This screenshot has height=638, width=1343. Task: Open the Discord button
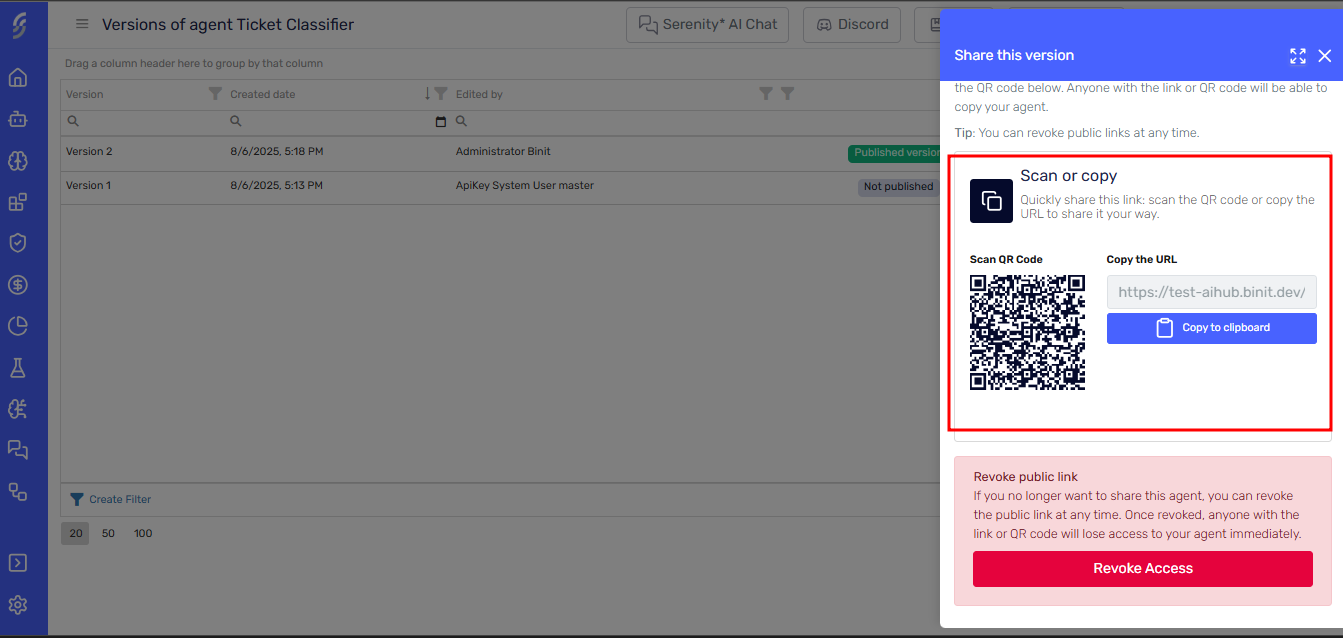click(852, 25)
